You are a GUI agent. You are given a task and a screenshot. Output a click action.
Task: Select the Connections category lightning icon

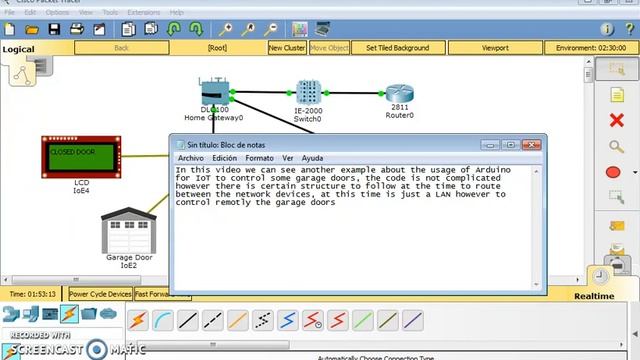click(69, 314)
